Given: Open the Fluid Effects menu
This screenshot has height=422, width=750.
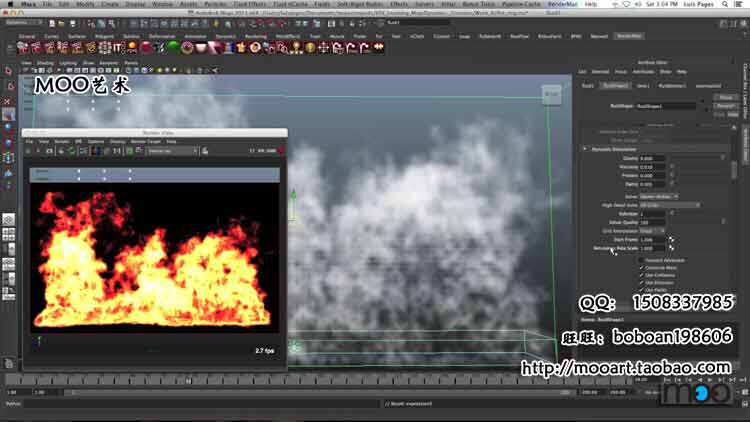Looking at the screenshot, I should [x=250, y=4].
